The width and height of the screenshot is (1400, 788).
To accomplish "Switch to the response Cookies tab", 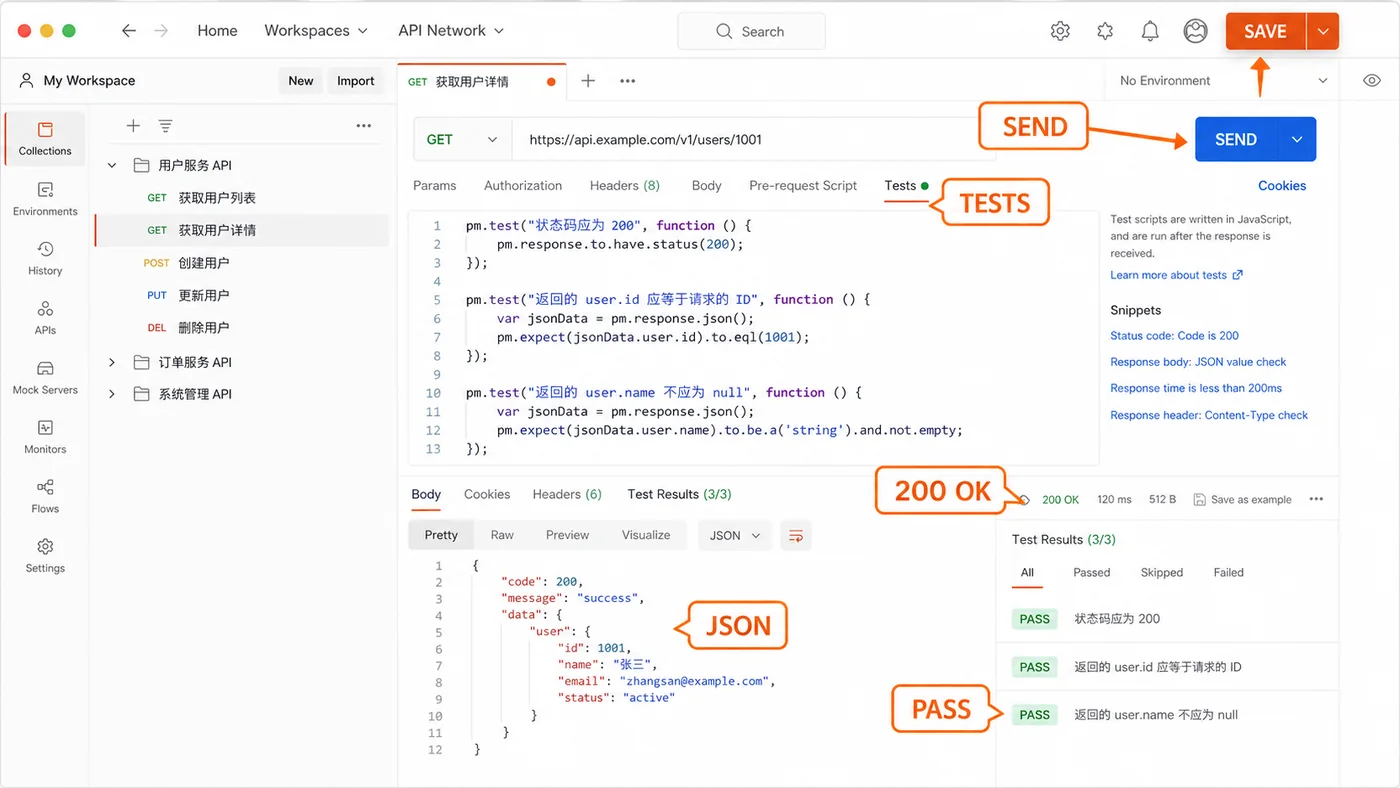I will [487, 494].
